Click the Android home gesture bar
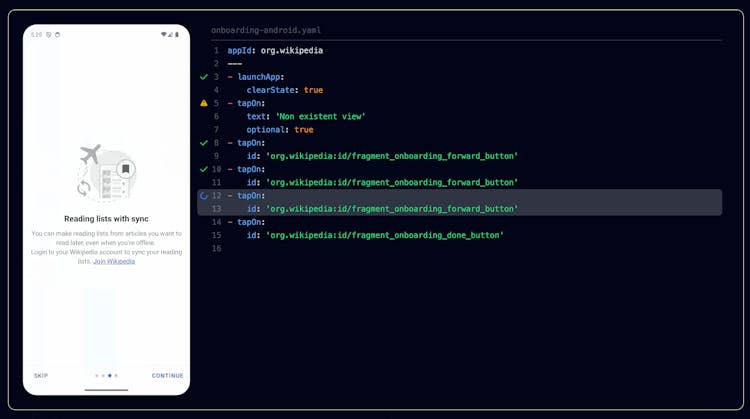 106,390
